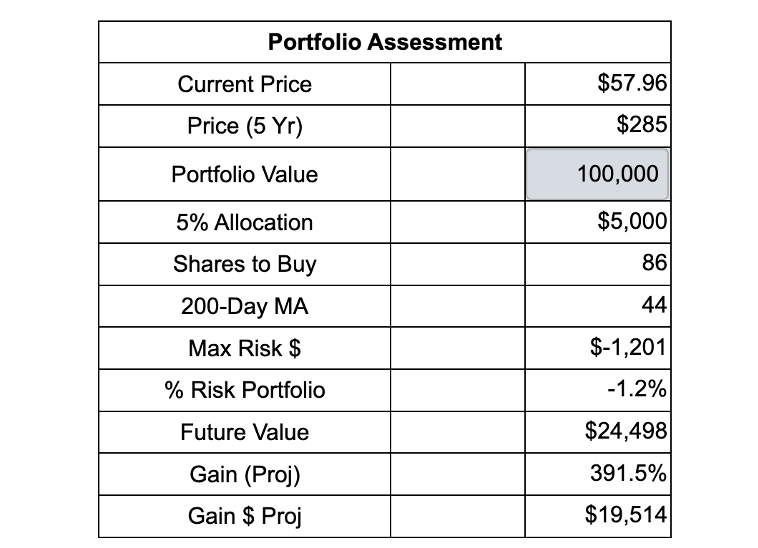Click the 391.5% projected gain value
758x548 pixels.
point(628,473)
